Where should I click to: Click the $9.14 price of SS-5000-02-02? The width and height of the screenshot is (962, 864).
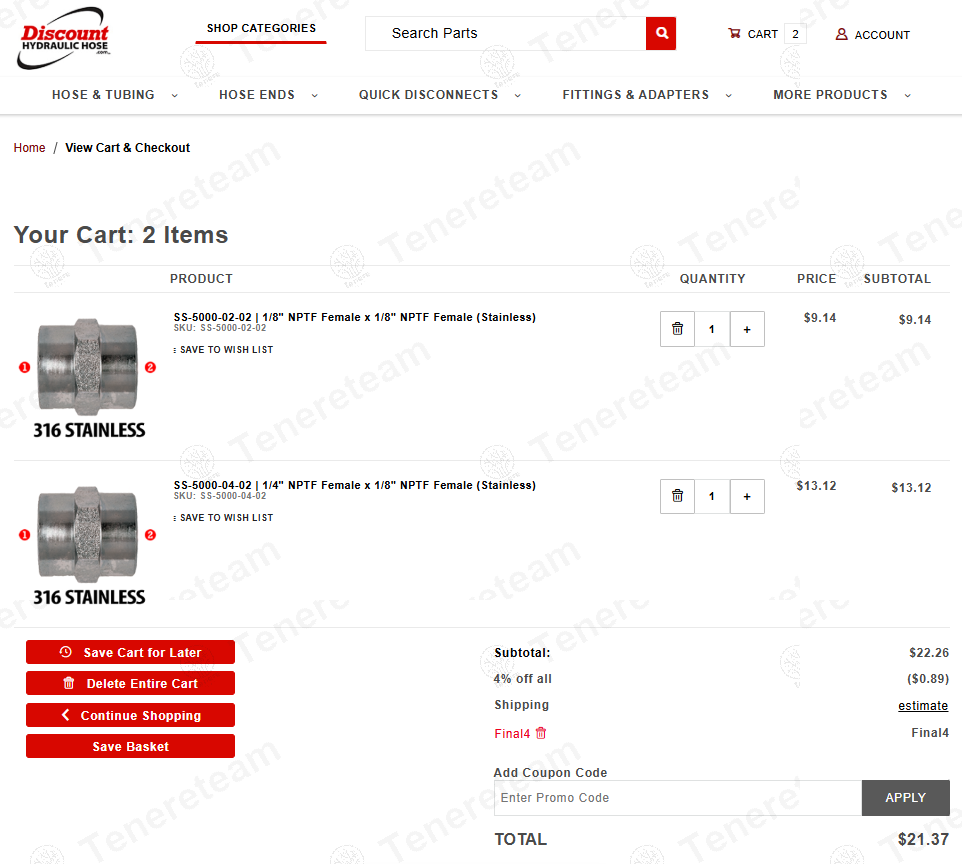point(820,318)
